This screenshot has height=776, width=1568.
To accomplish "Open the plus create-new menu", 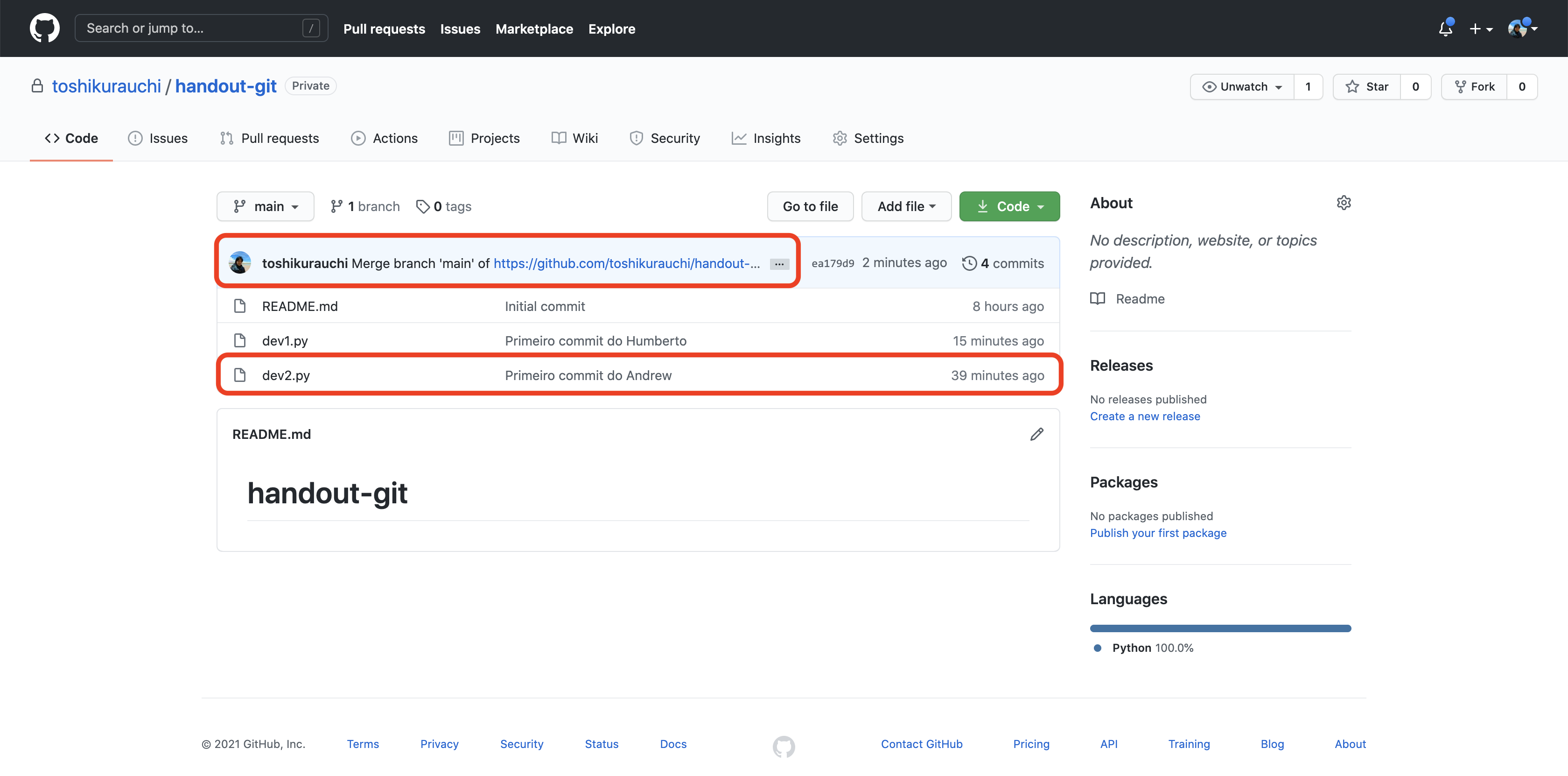I will click(x=1481, y=28).
